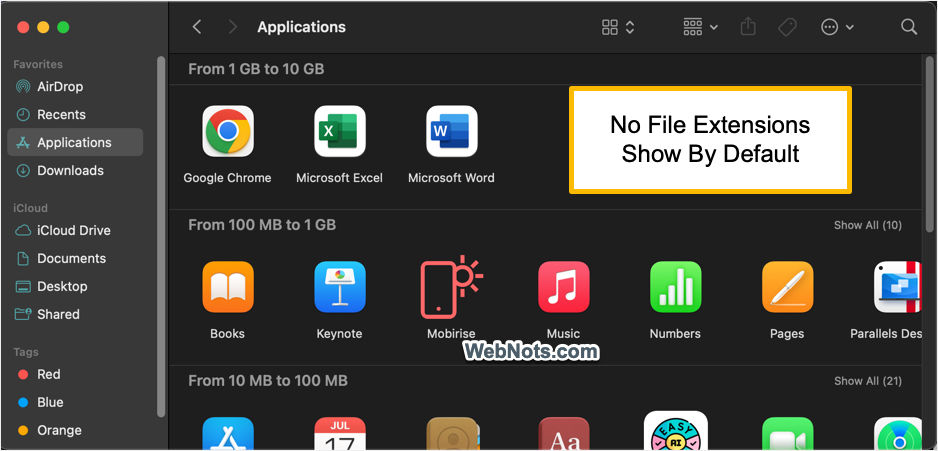Select the brown Contacts app icon
This screenshot has height=451, width=938.
click(x=452, y=434)
